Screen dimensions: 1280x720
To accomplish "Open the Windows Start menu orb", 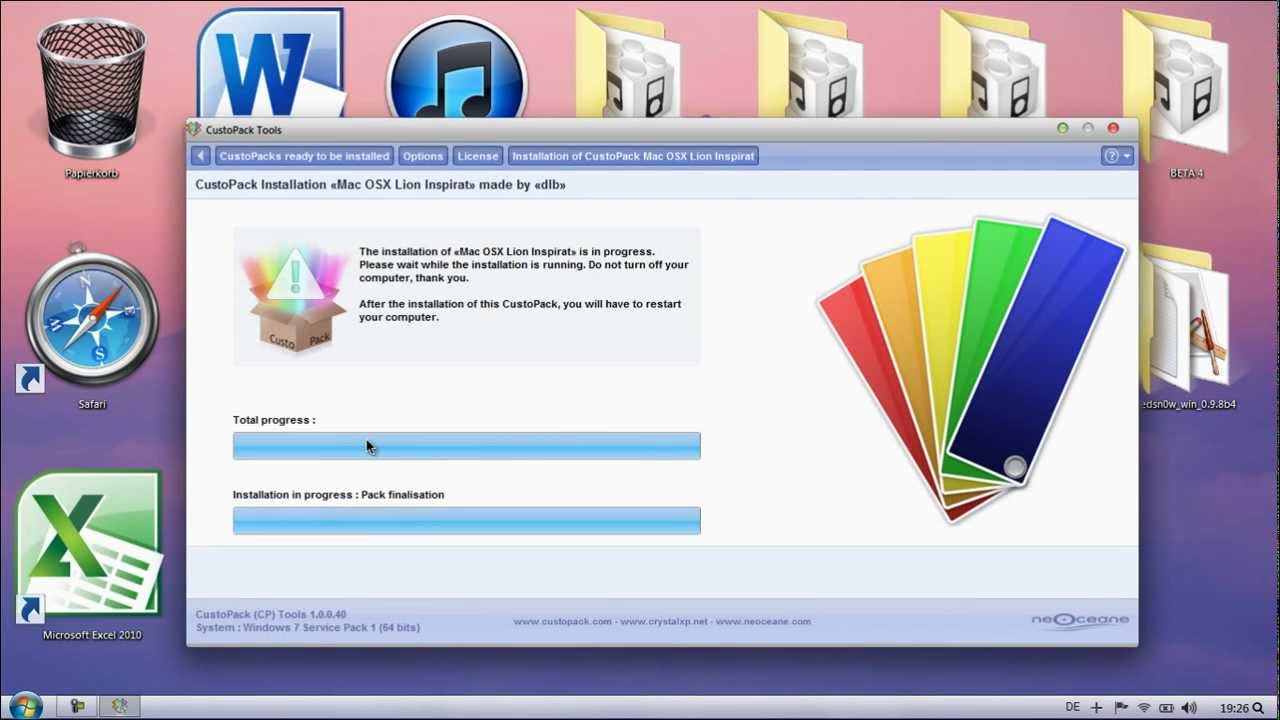I will (x=25, y=705).
